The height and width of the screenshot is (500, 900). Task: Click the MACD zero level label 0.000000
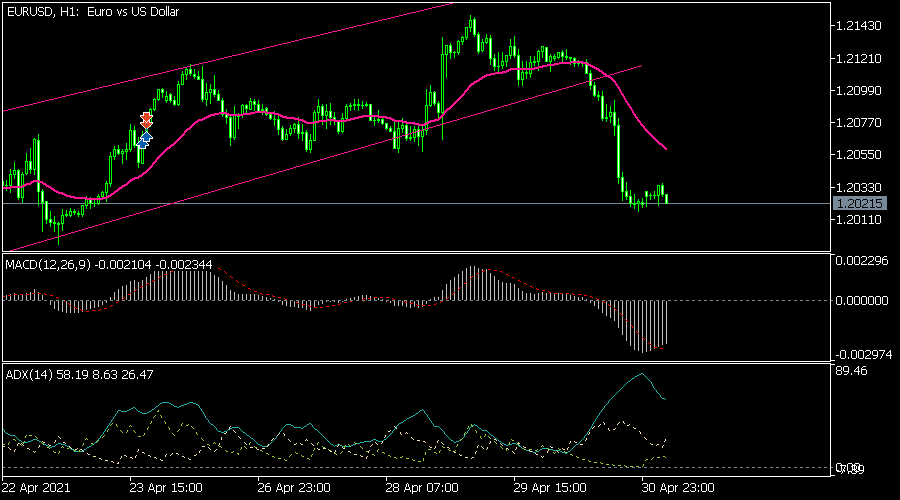[x=862, y=301]
